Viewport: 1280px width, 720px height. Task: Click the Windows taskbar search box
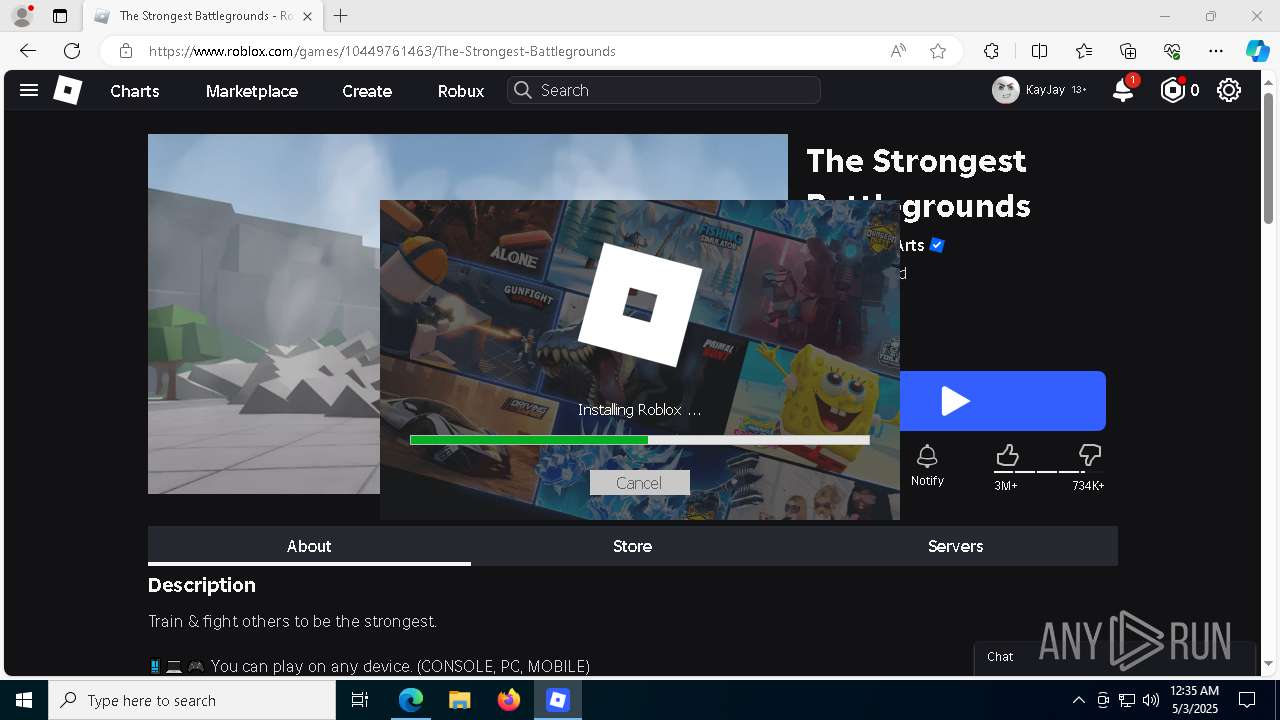(x=192, y=700)
